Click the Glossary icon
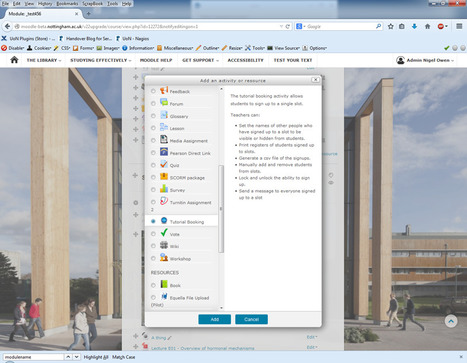Viewport: 467px width, 363px height. pos(164,115)
